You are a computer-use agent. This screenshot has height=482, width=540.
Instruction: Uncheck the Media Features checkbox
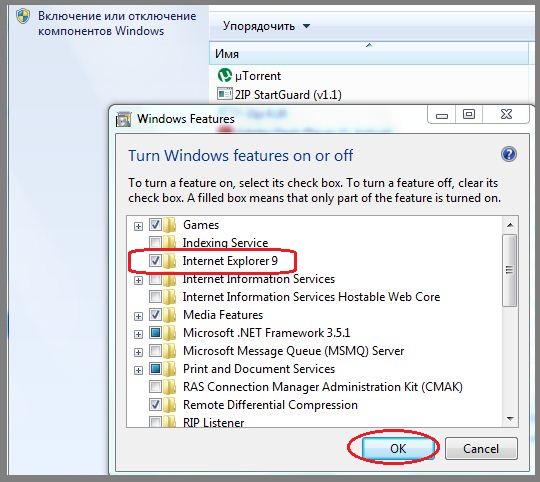(155, 315)
